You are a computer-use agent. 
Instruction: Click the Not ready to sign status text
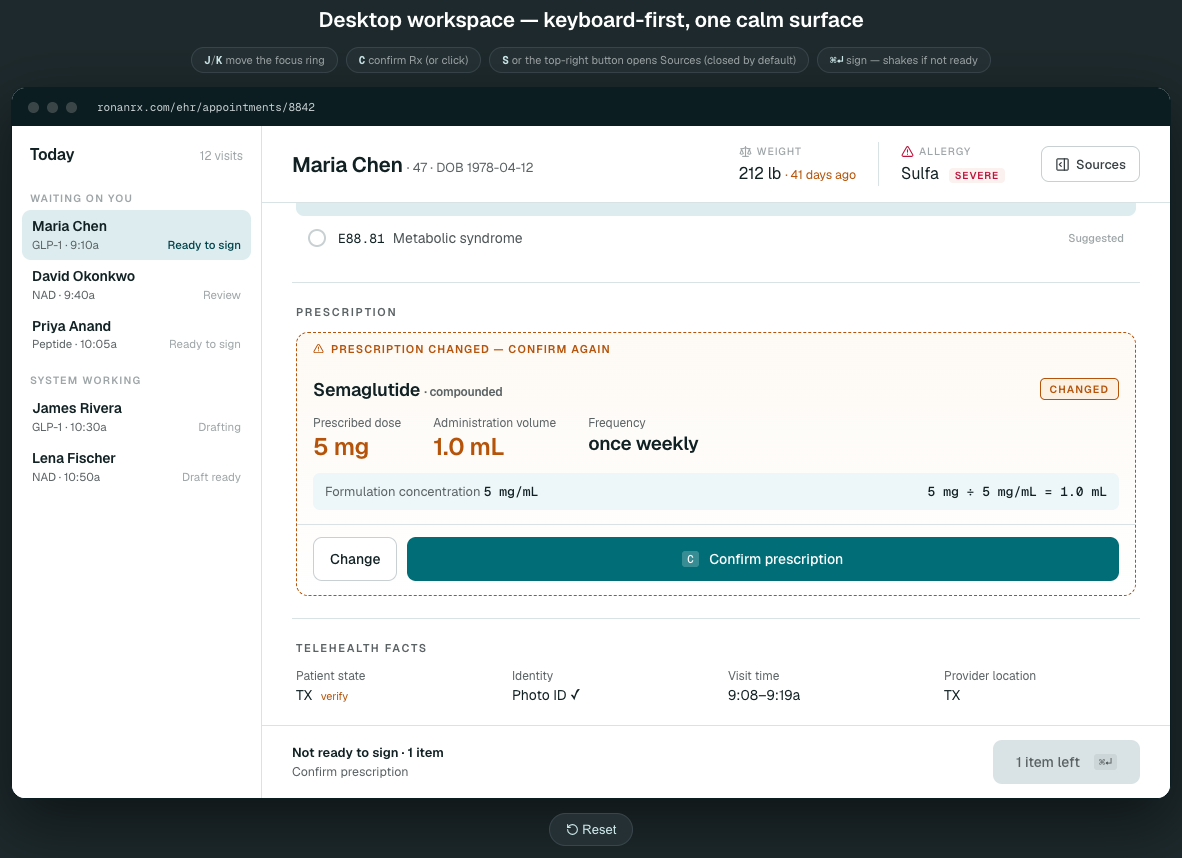pos(367,752)
